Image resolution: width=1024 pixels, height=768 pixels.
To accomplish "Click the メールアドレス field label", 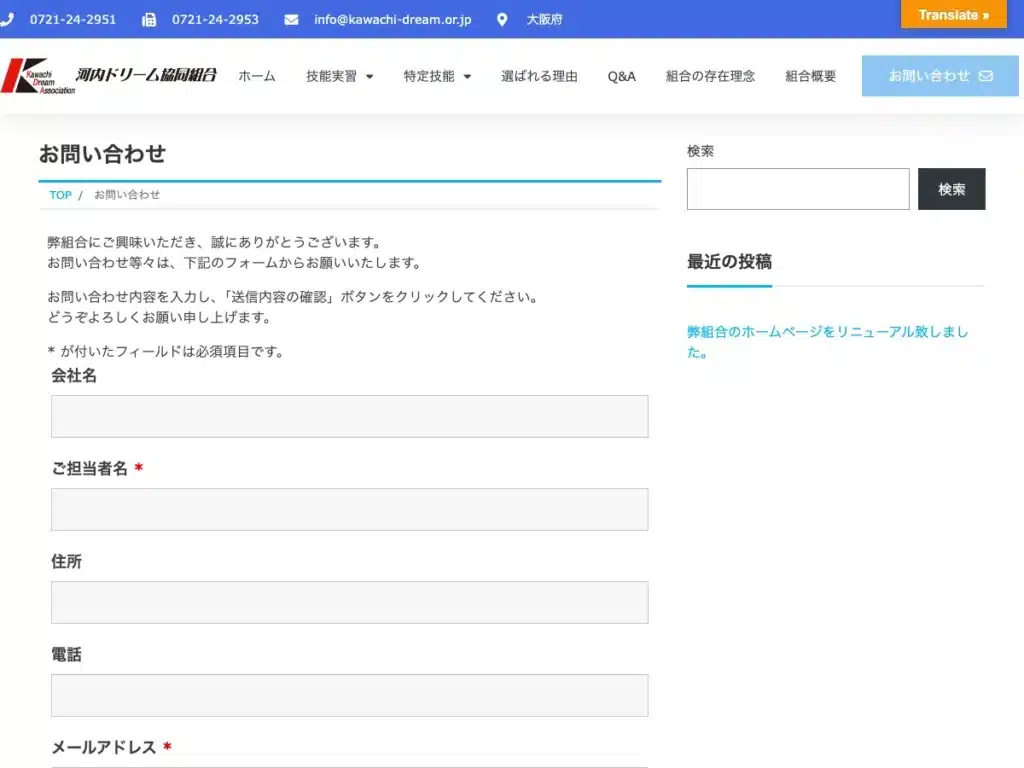I will (x=103, y=747).
